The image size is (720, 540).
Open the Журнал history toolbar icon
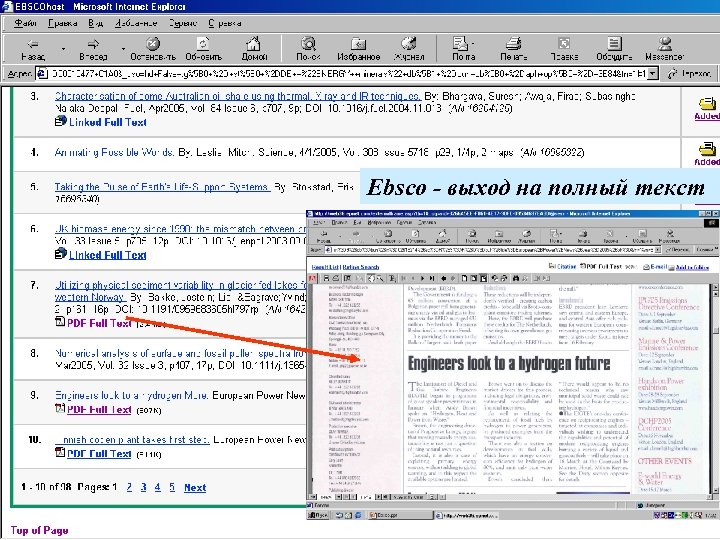tap(409, 44)
